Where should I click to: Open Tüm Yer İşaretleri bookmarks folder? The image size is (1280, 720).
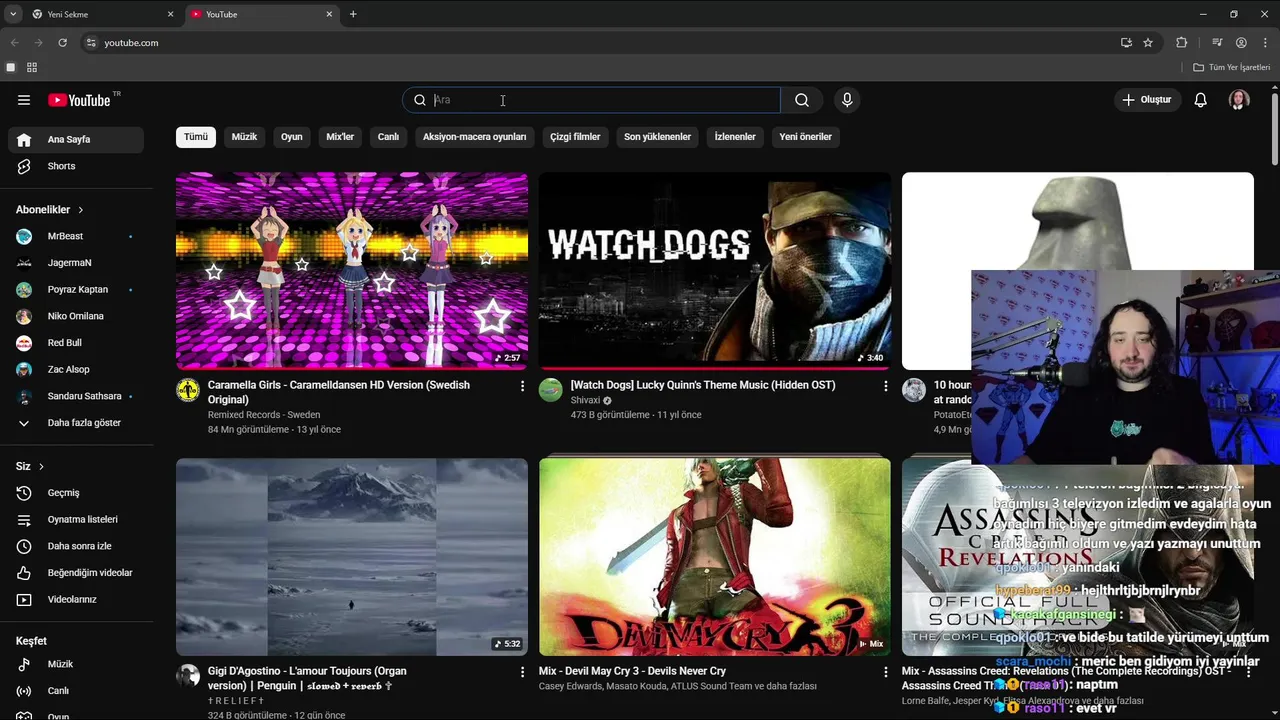click(x=1231, y=67)
